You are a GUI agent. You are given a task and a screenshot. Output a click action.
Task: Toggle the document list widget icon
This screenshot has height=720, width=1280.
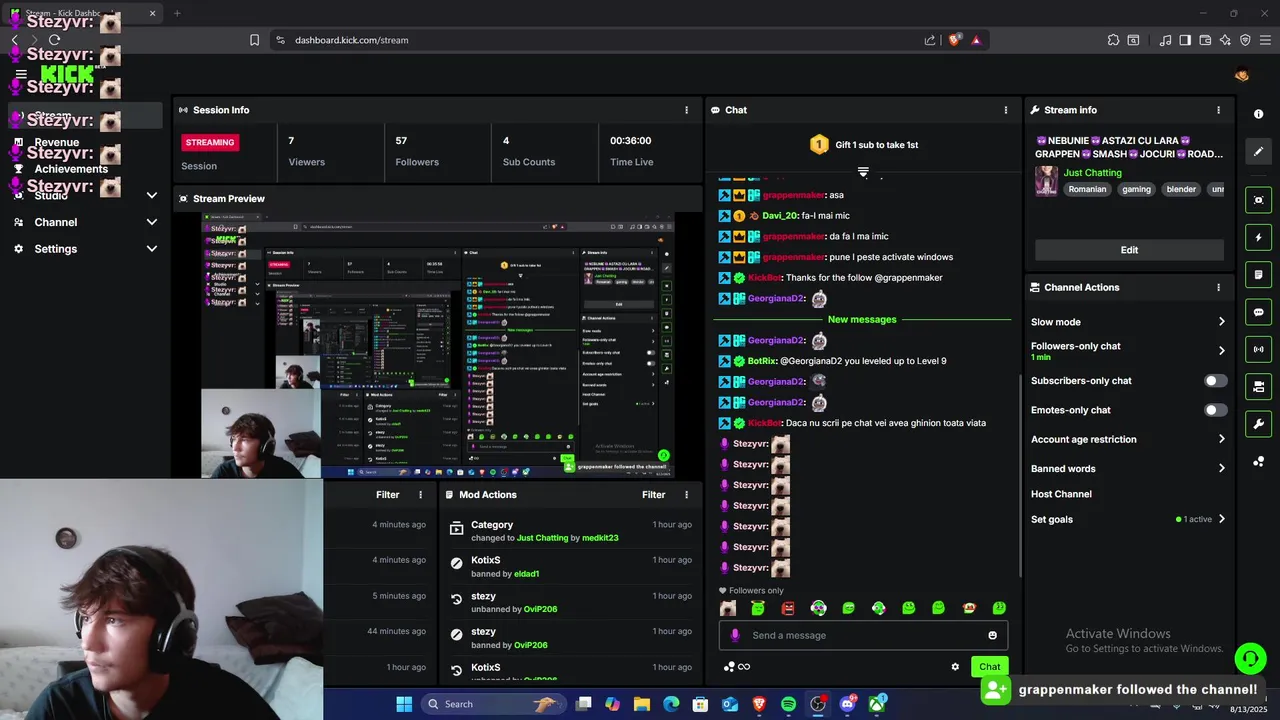point(1259,274)
